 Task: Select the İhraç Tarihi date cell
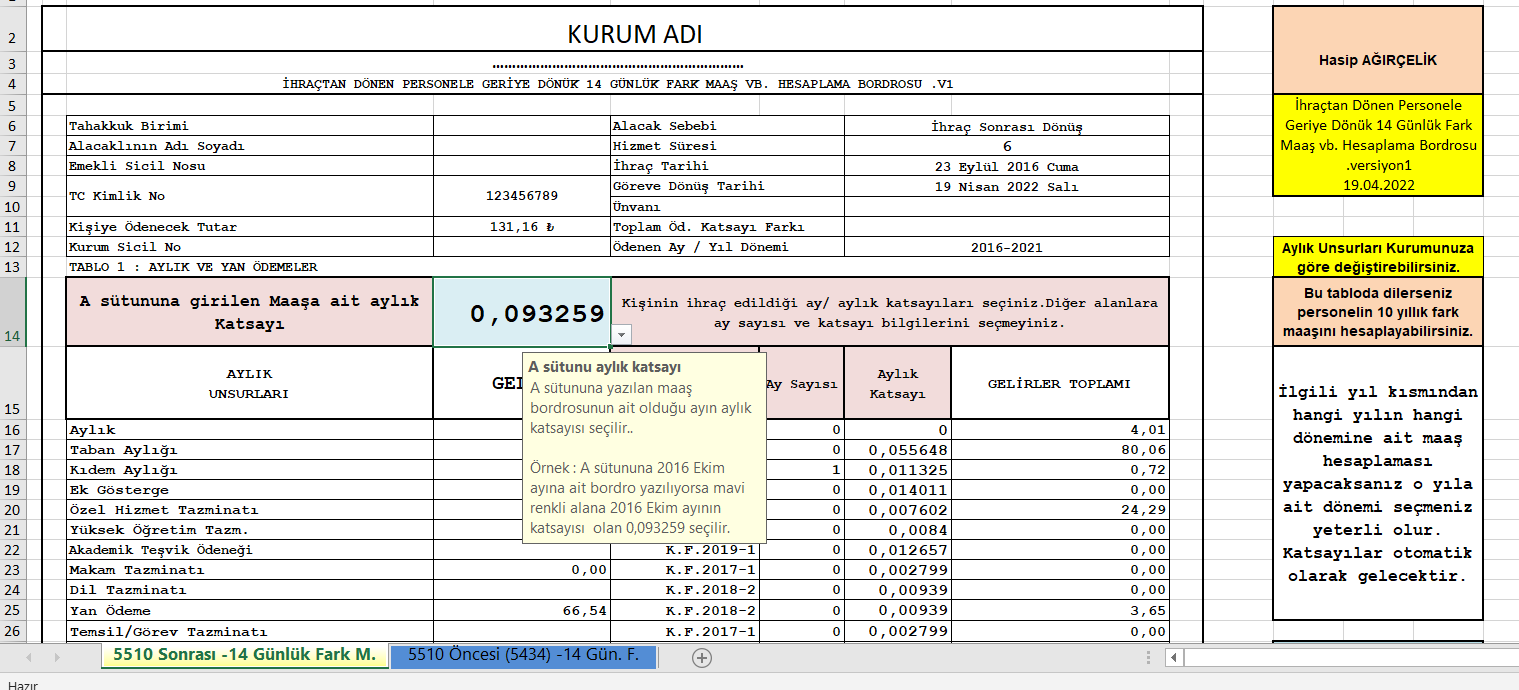1006,166
